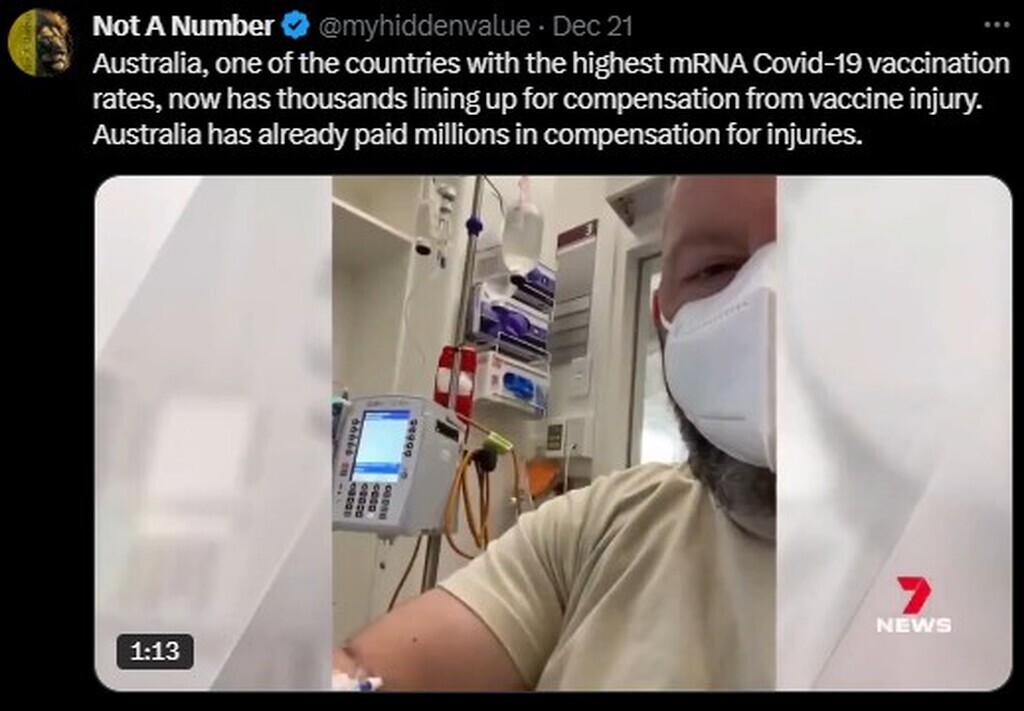Open the Not A Number profile name
The image size is (1024, 711).
click(183, 26)
